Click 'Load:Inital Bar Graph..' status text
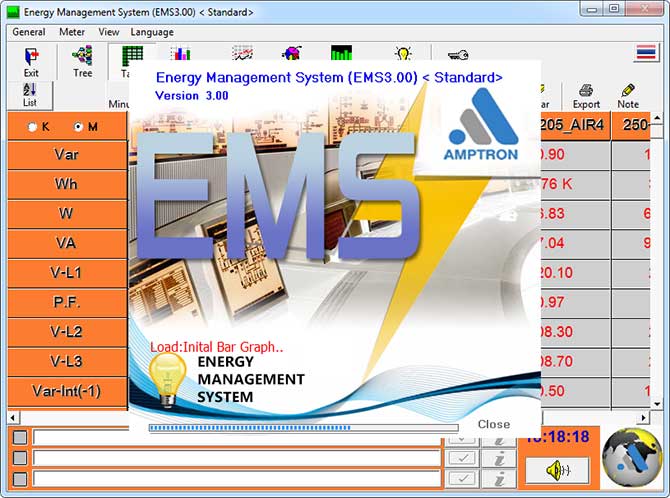 (217, 347)
